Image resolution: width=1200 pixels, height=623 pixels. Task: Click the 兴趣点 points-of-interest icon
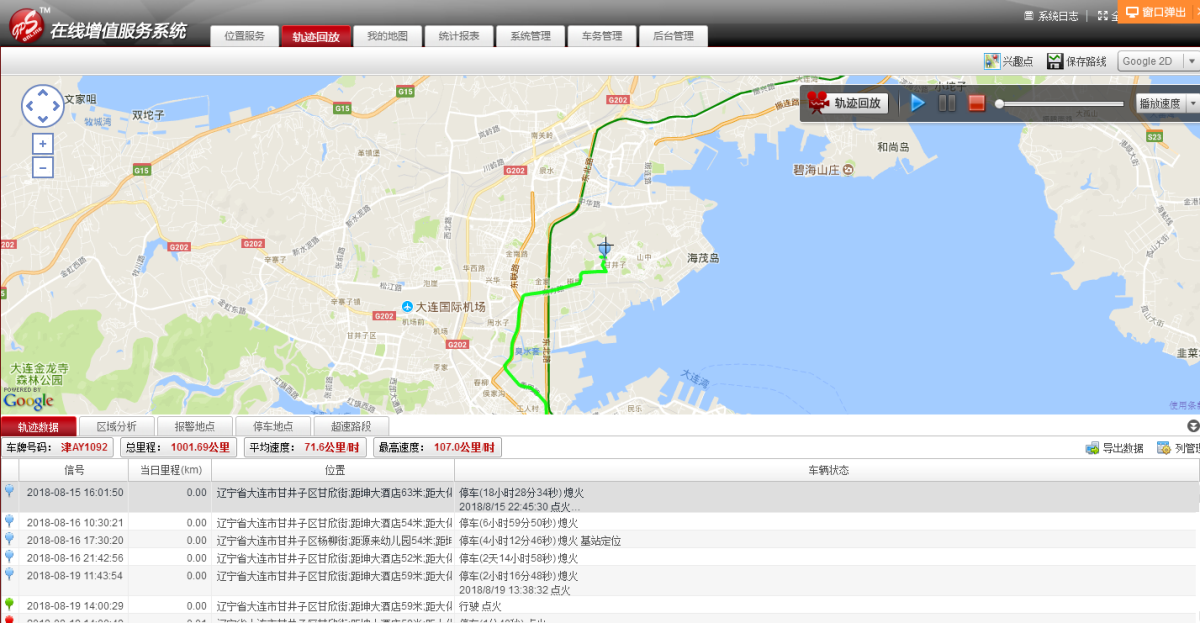pyautogui.click(x=992, y=62)
